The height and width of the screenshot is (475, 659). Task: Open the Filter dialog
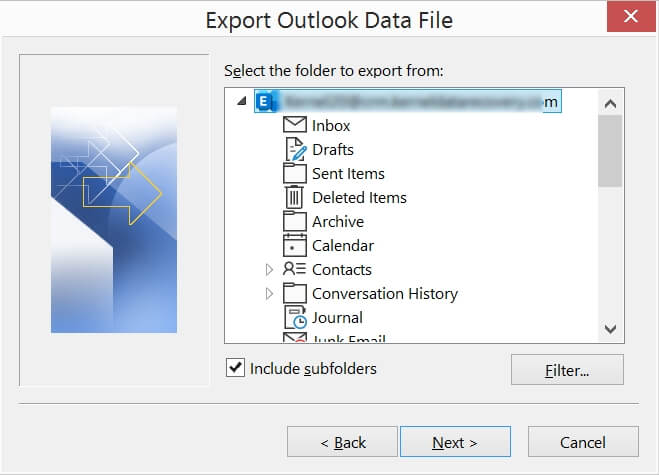tap(567, 370)
